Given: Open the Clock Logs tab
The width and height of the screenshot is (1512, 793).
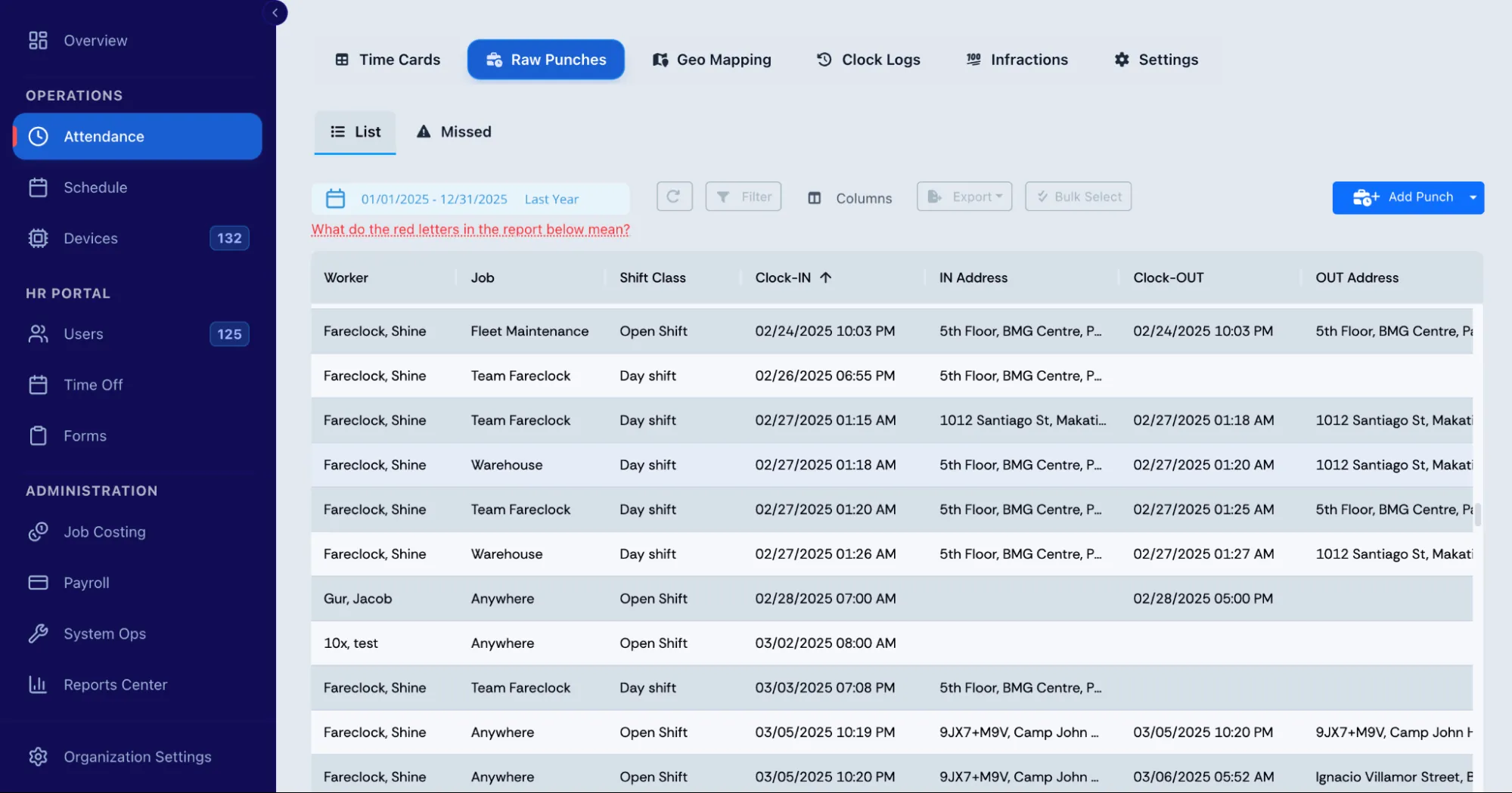Looking at the screenshot, I should [868, 60].
